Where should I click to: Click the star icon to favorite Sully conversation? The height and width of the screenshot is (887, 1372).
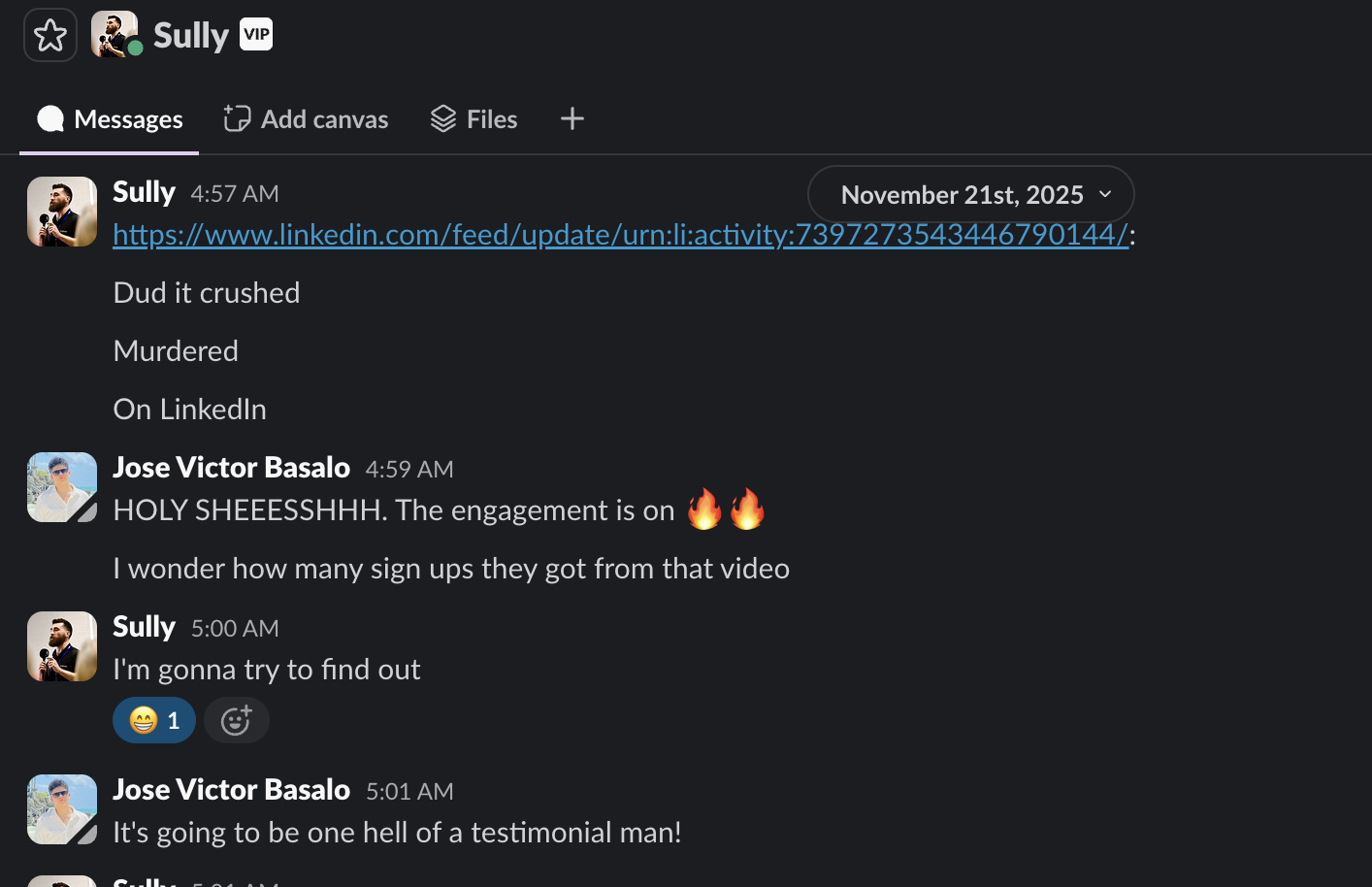[x=49, y=34]
